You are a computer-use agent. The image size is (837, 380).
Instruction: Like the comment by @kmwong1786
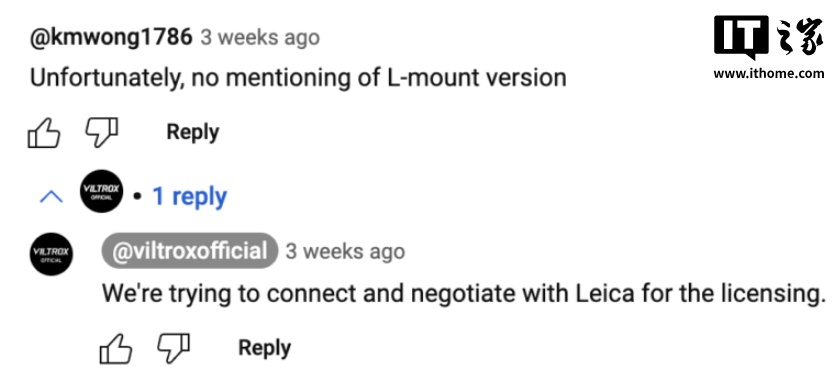pyautogui.click(x=44, y=132)
